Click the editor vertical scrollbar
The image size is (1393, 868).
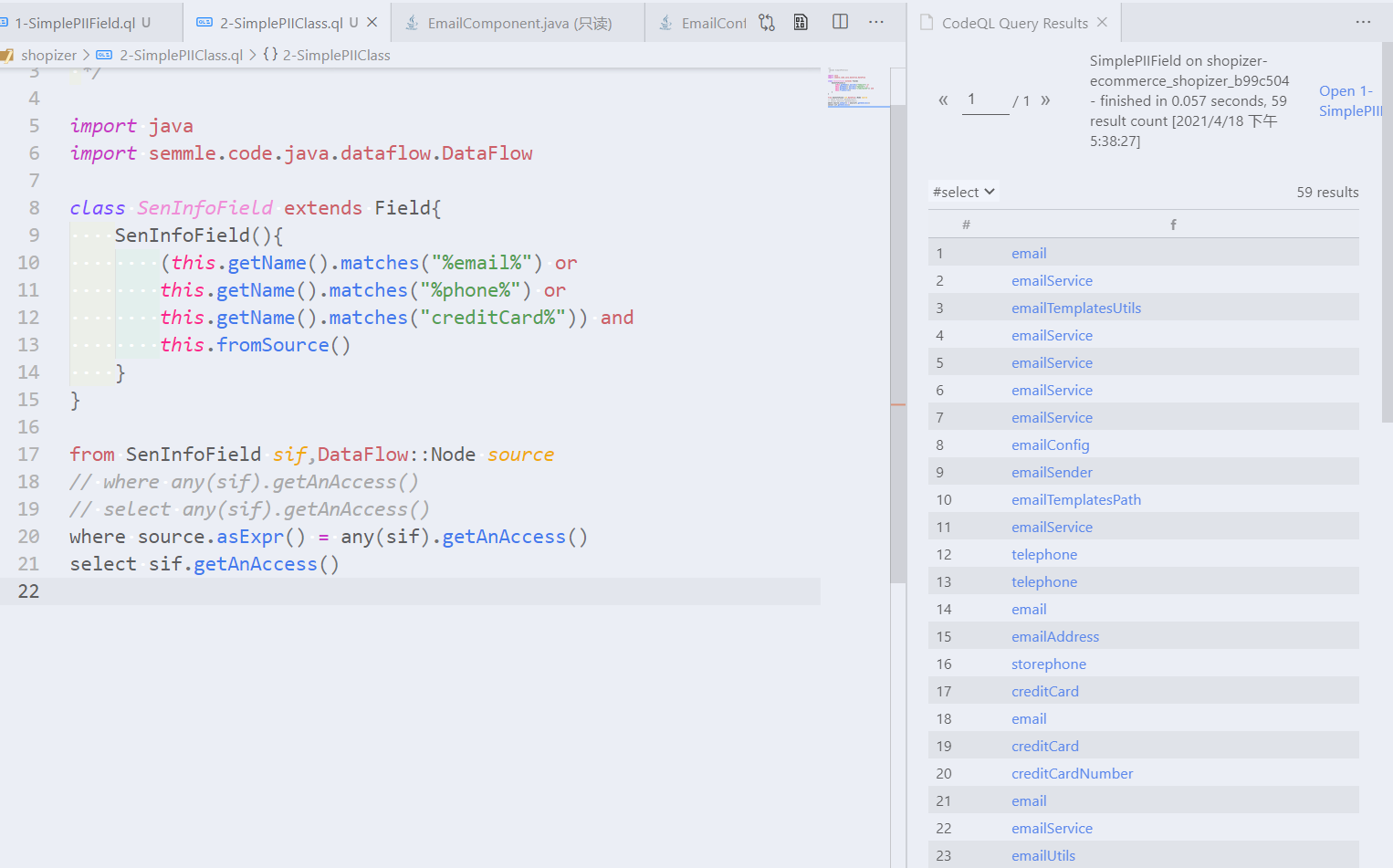[x=898, y=344]
